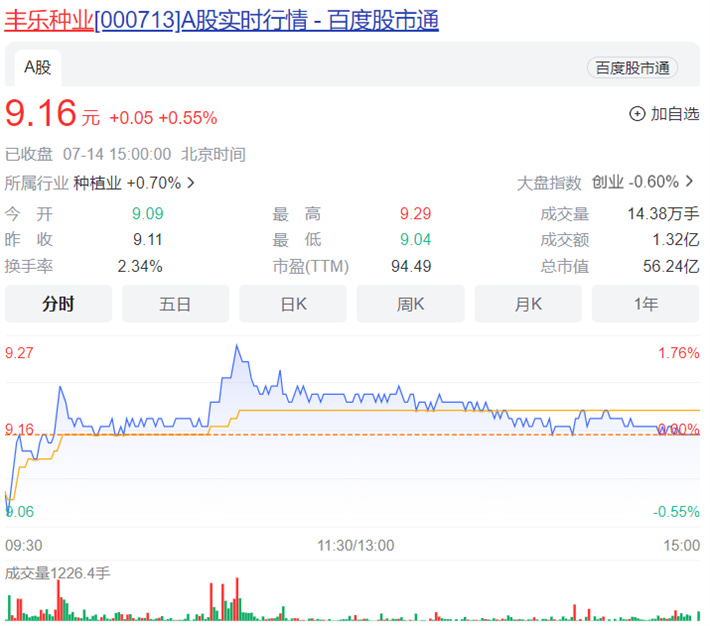The image size is (710, 626).
Task: Click the 9.16 current price figure
Action: [41, 113]
